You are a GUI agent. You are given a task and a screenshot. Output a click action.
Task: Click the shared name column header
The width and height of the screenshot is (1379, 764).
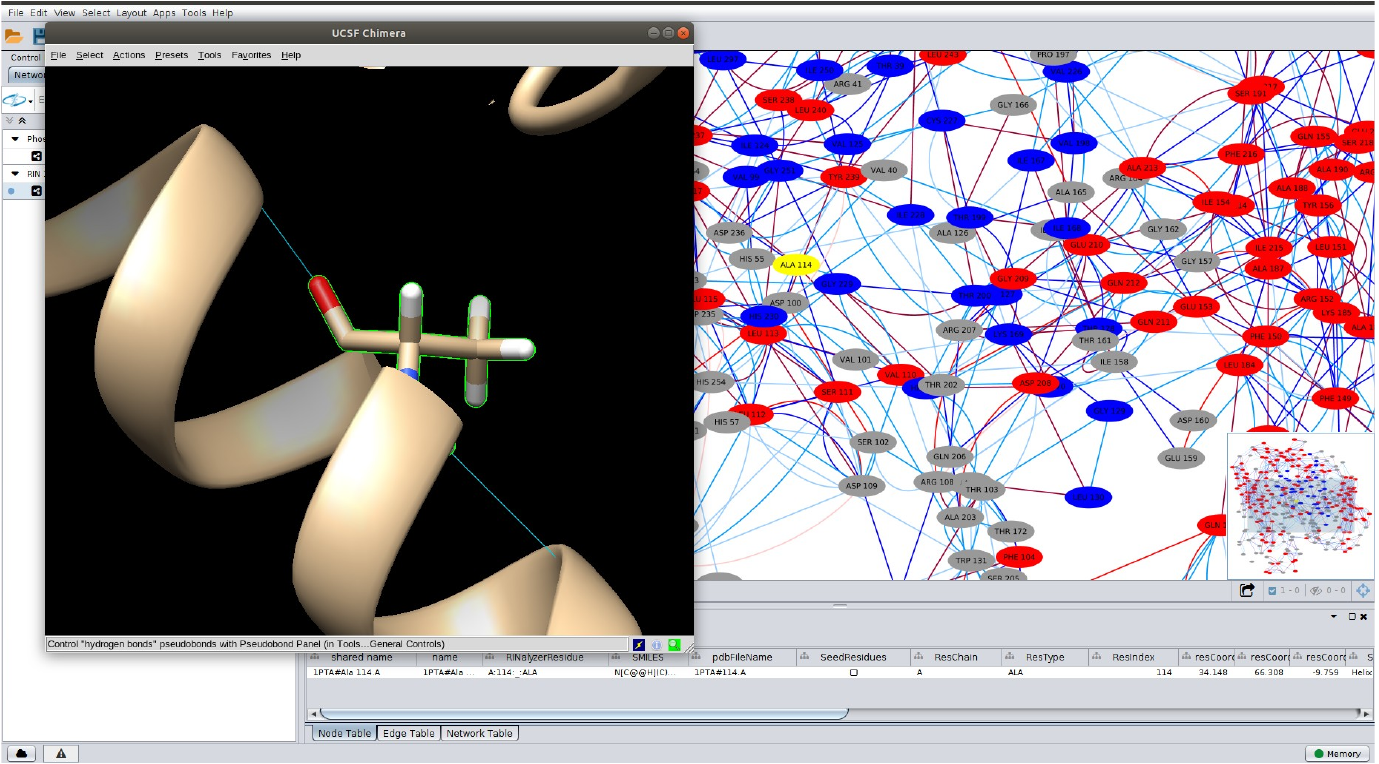point(362,658)
